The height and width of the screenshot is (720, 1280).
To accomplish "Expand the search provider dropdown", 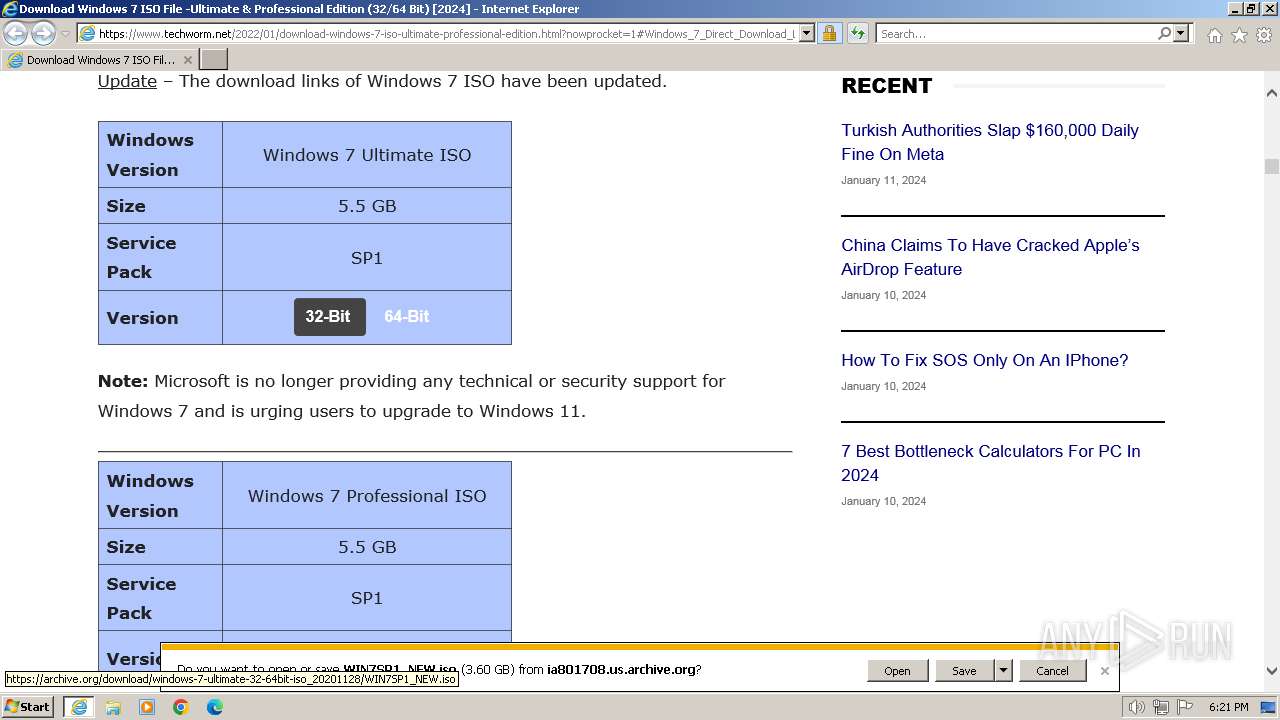I will click(1181, 34).
